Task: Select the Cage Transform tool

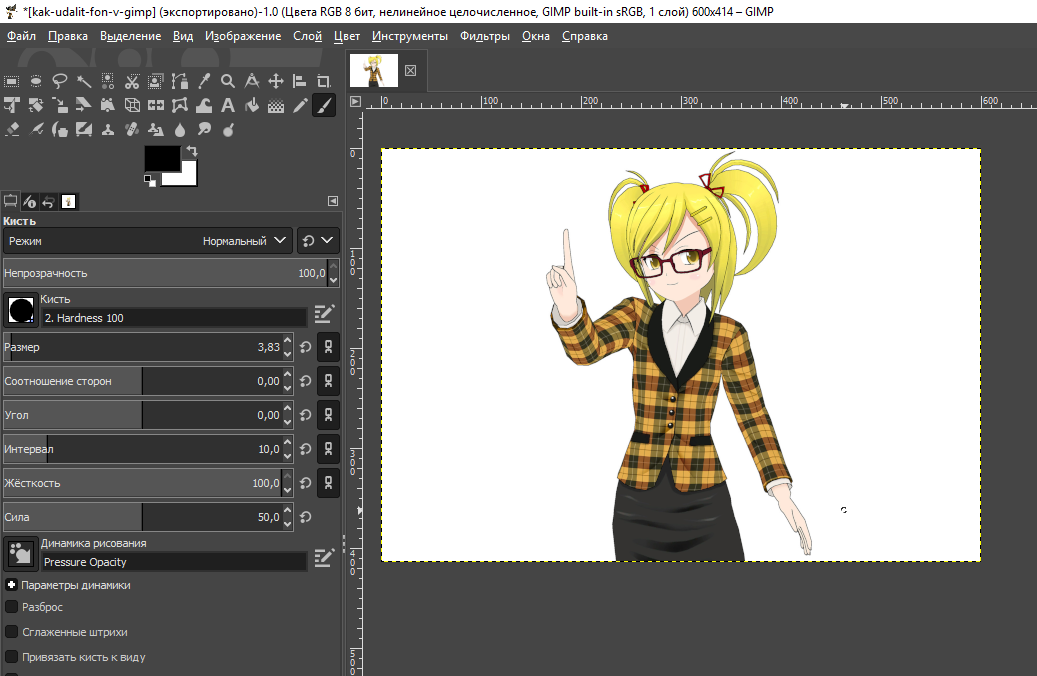Action: (180, 105)
